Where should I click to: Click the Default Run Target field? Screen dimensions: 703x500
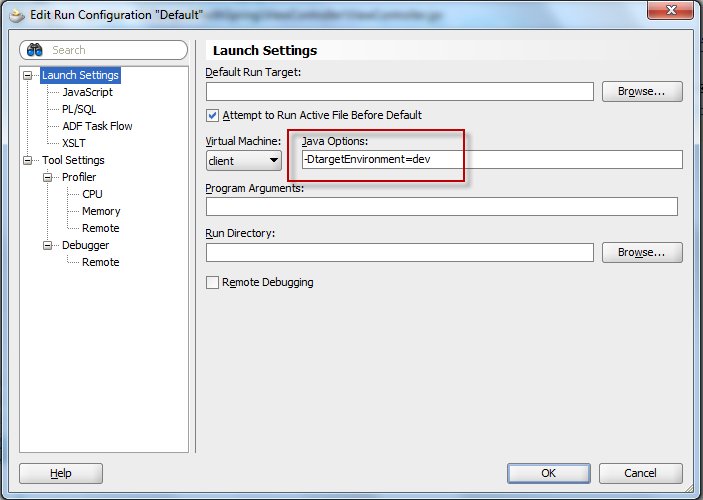click(x=400, y=91)
